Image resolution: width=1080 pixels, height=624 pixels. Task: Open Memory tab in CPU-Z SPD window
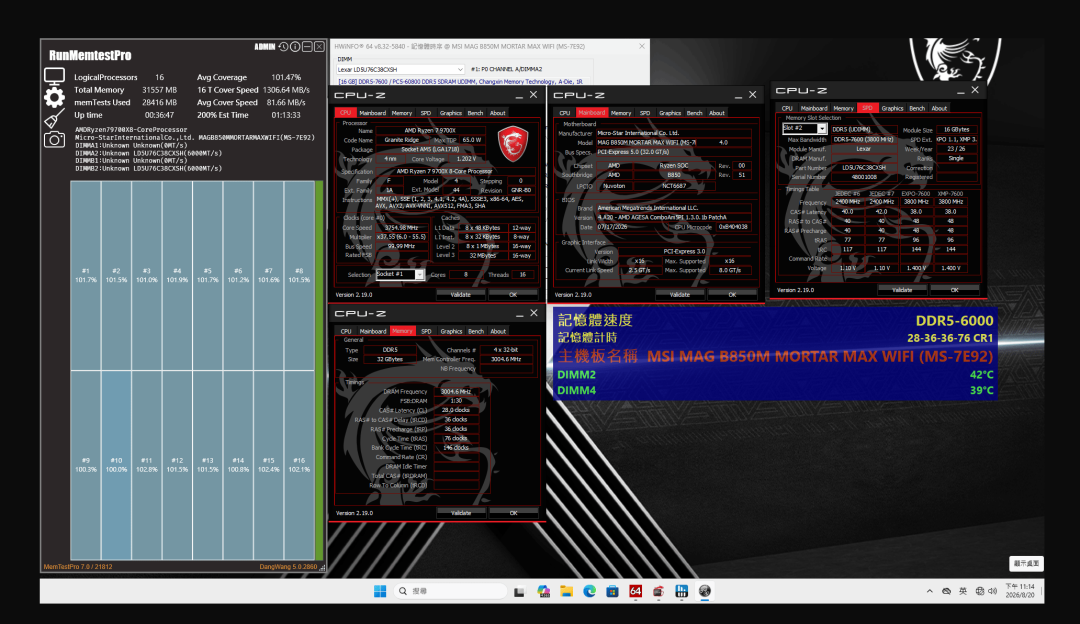tap(843, 108)
